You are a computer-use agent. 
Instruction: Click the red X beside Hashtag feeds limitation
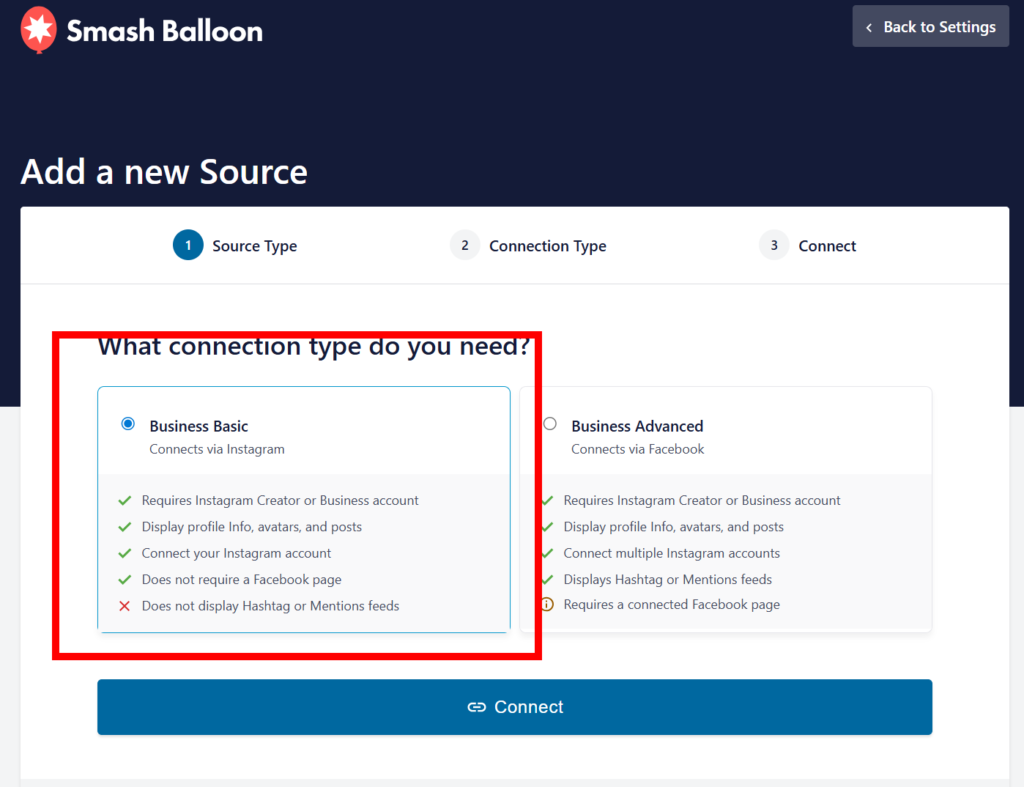point(125,606)
